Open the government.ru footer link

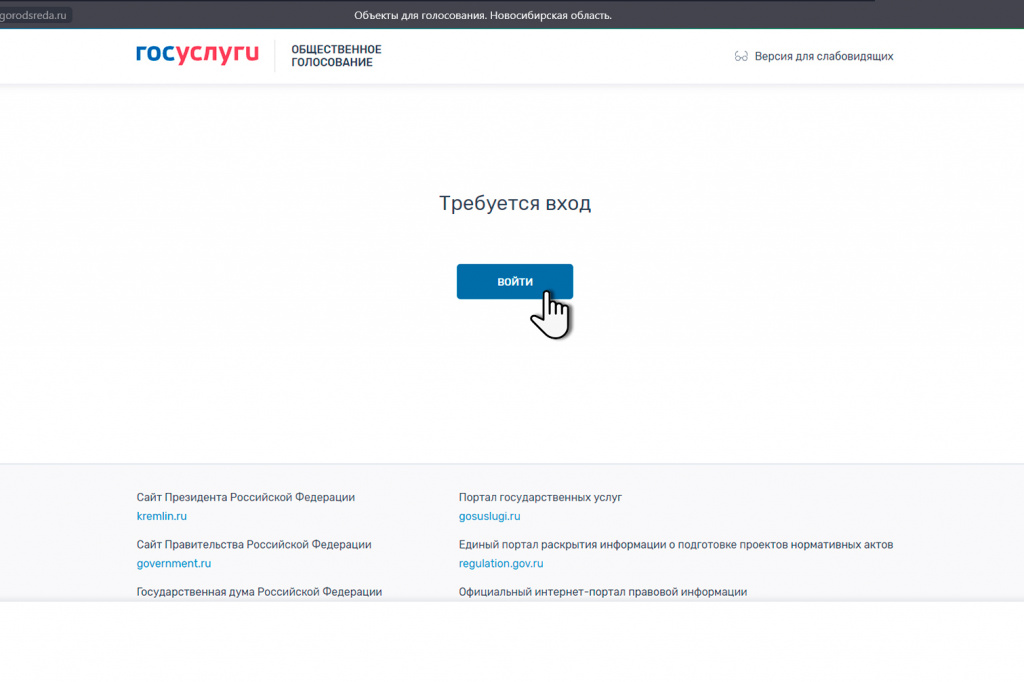[x=174, y=563]
